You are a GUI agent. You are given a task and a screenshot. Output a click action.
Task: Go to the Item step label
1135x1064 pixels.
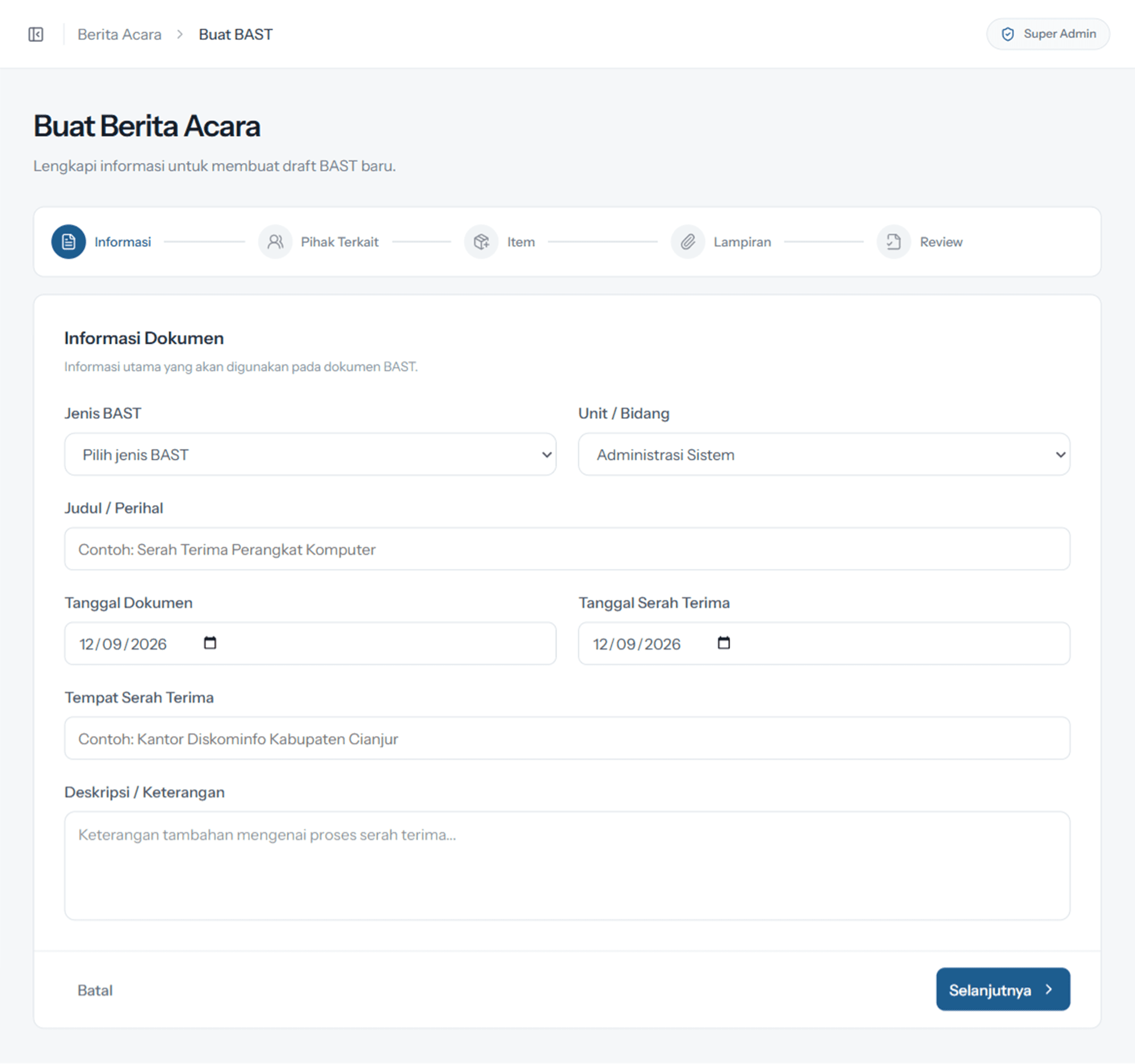pyautogui.click(x=521, y=242)
